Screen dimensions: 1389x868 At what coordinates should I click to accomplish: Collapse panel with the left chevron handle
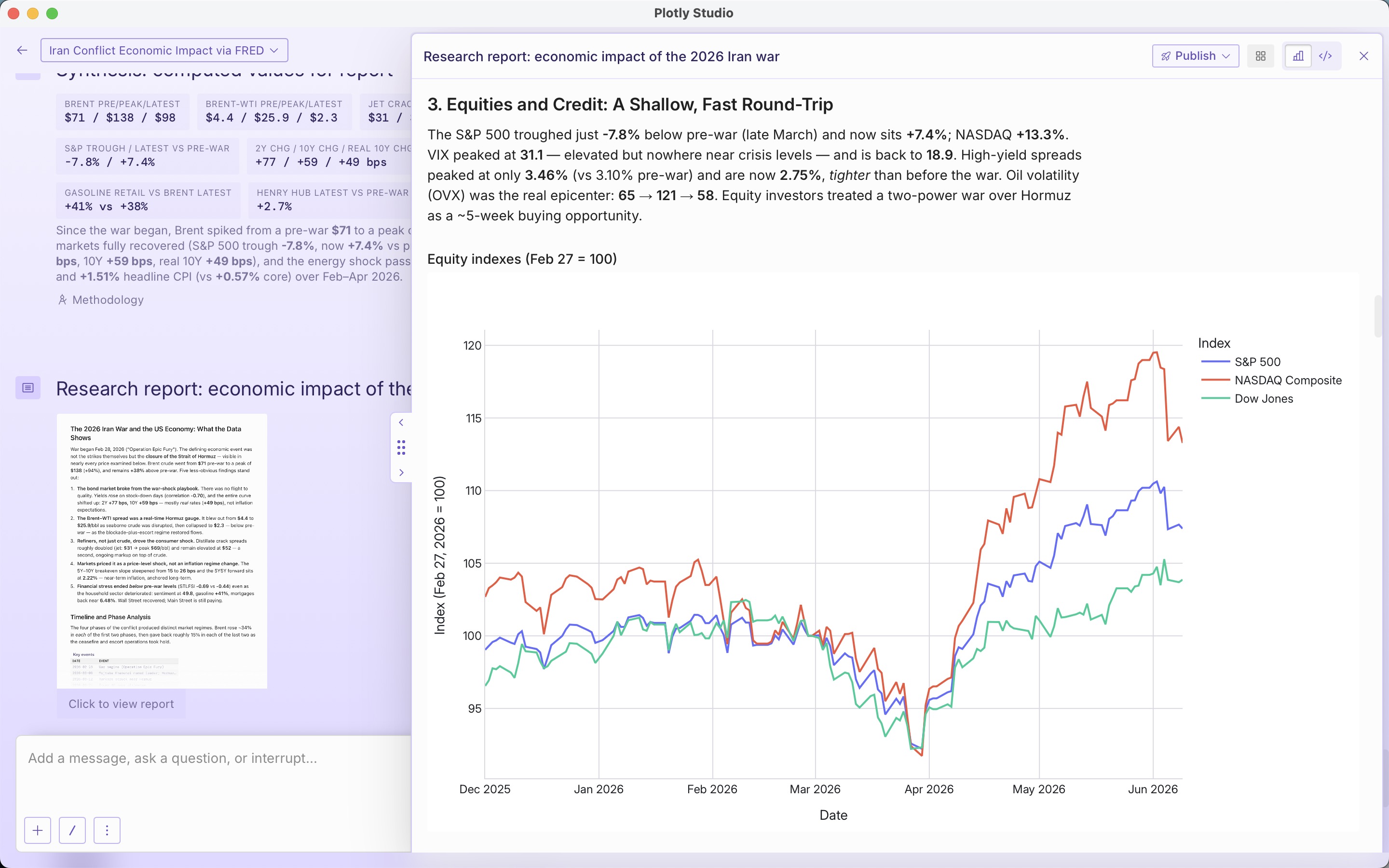point(401,422)
